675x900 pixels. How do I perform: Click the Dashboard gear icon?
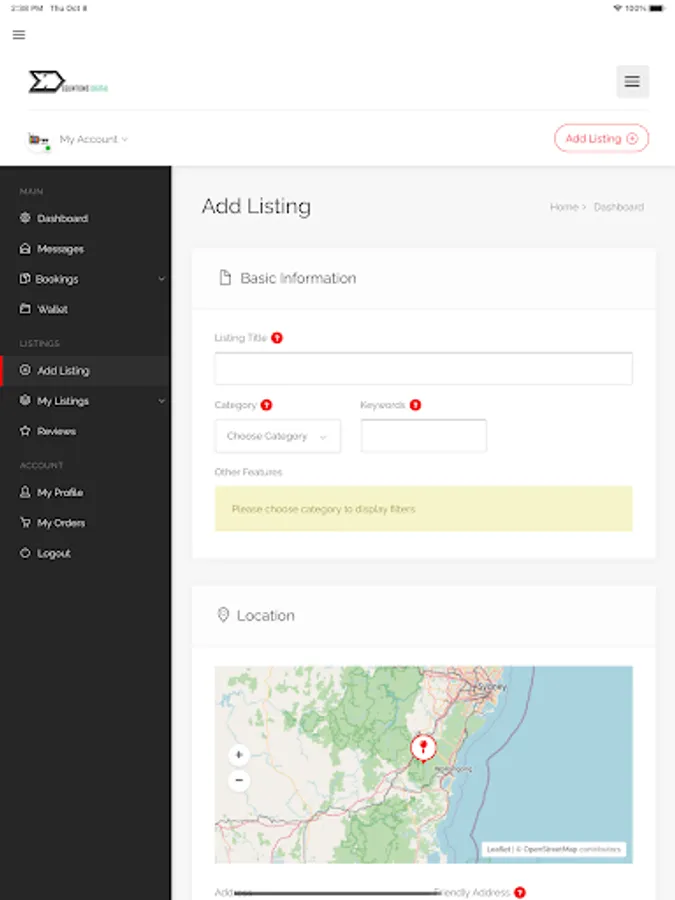(25, 218)
